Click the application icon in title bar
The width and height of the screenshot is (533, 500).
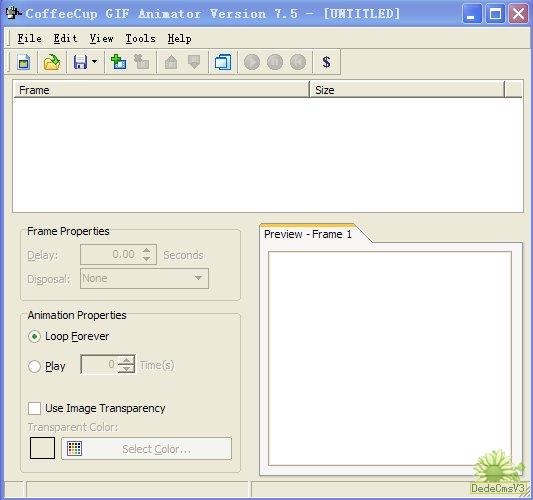[14, 14]
